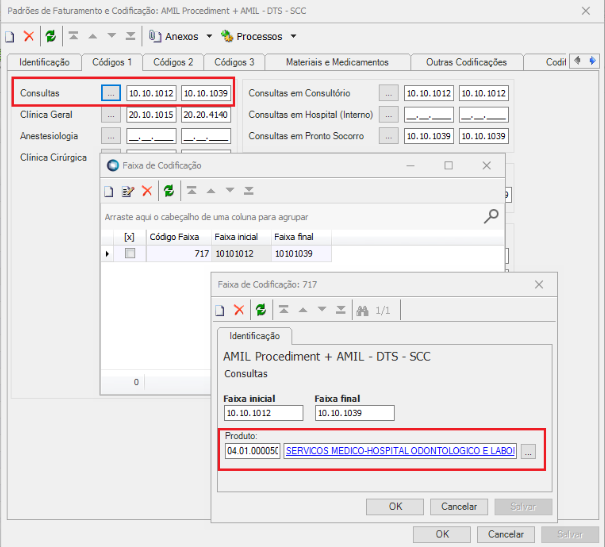Click the [x] column header
This screenshot has height=547, width=605.
click(130, 237)
